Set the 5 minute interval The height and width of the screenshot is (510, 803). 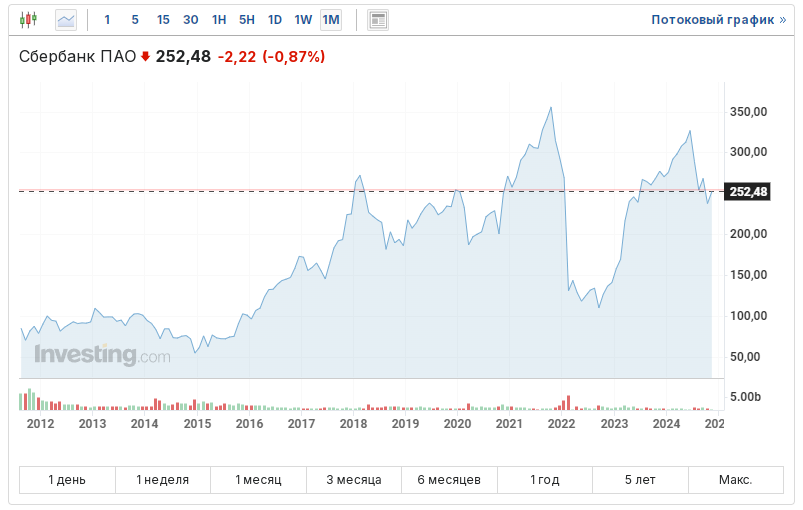point(135,20)
